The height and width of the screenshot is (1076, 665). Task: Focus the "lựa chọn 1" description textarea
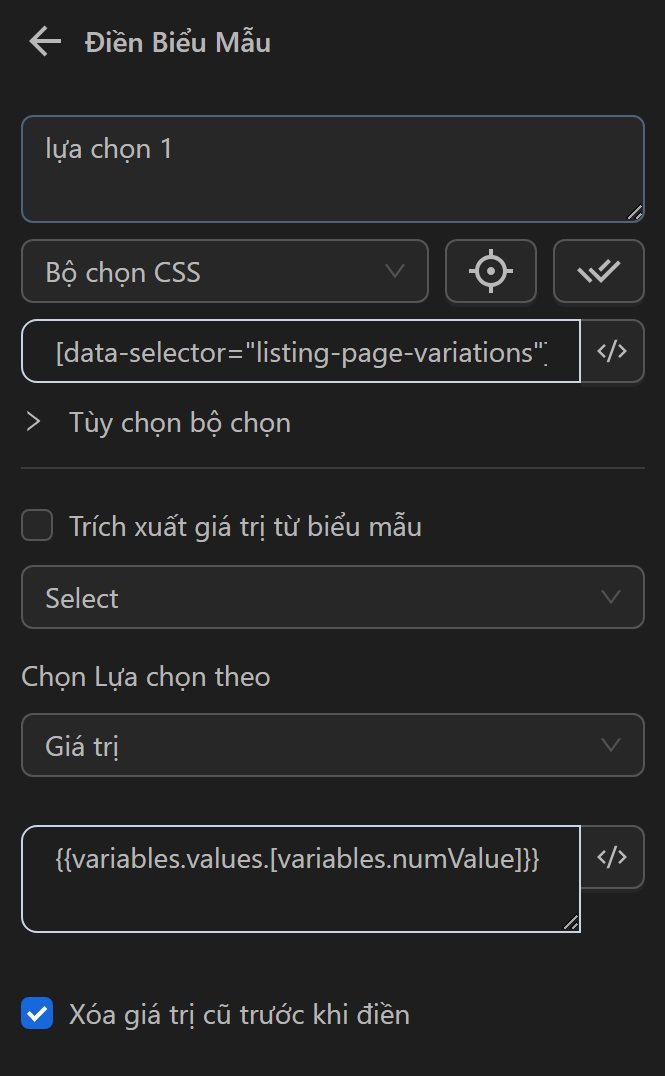(332, 169)
